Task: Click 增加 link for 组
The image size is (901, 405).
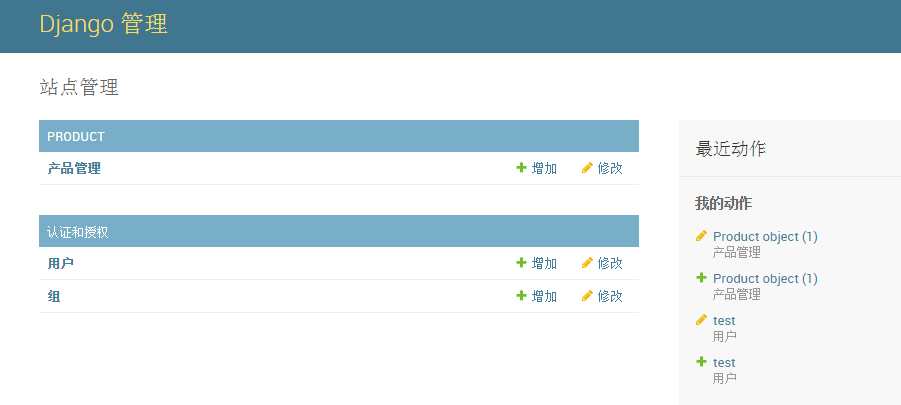Action: click(x=544, y=296)
